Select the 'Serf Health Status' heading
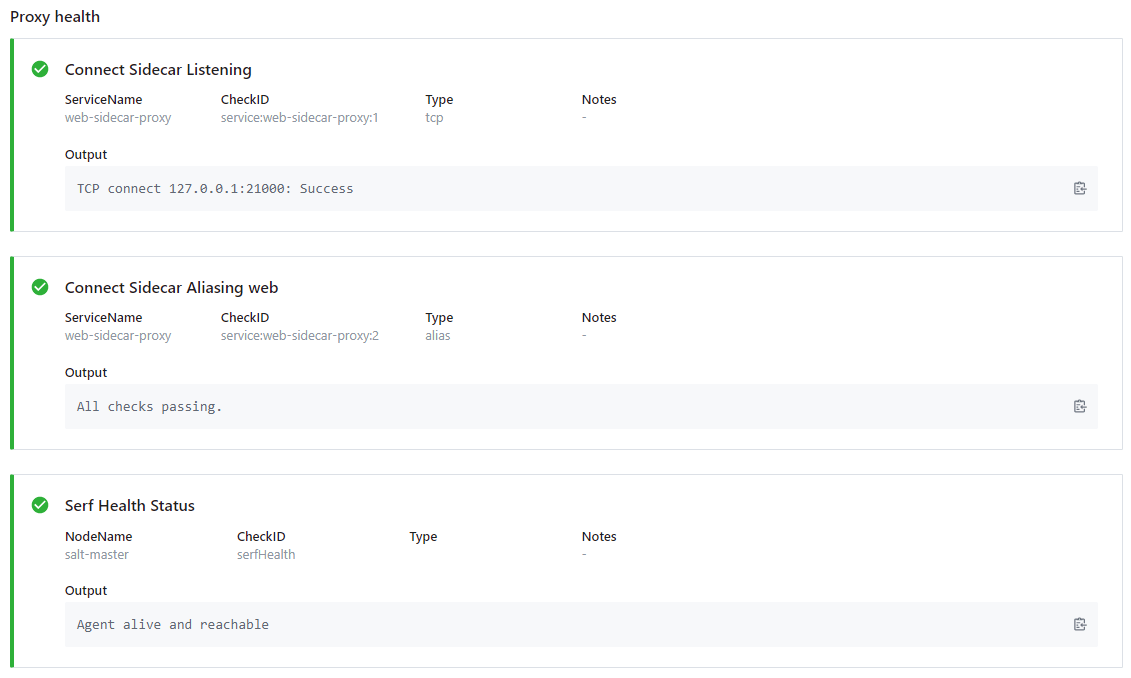The height and width of the screenshot is (678, 1131). pyautogui.click(x=130, y=505)
